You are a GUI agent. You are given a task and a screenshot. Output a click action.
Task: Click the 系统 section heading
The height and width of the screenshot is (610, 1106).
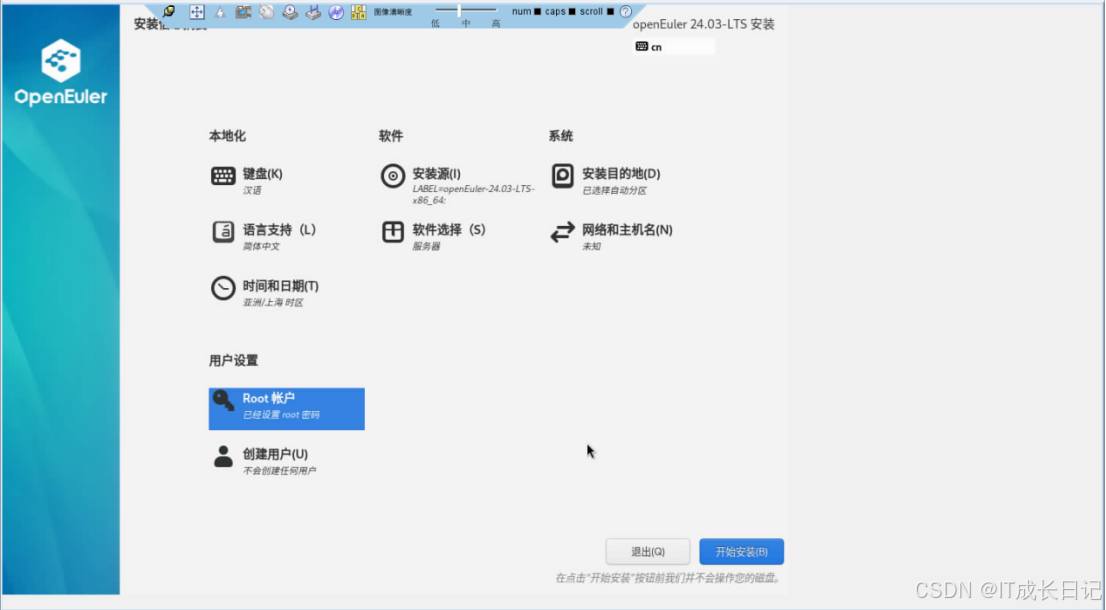pyautogui.click(x=561, y=136)
